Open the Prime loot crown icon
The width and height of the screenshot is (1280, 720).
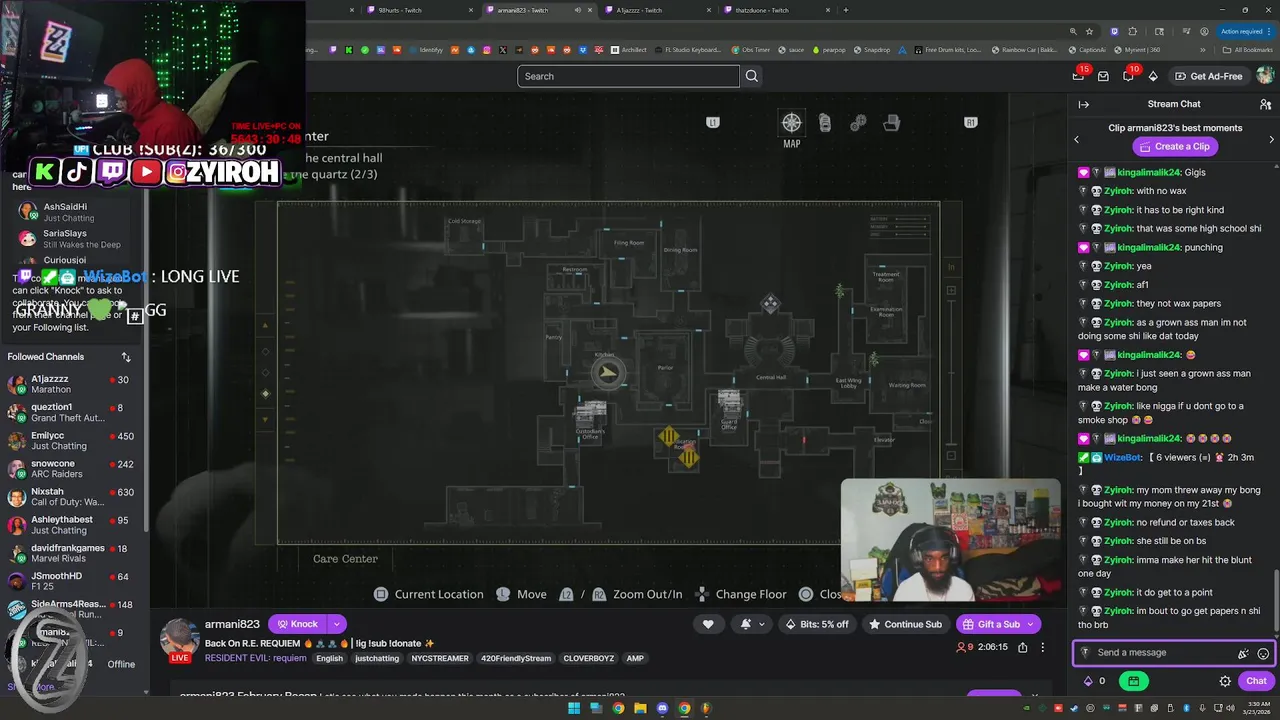point(1078,76)
